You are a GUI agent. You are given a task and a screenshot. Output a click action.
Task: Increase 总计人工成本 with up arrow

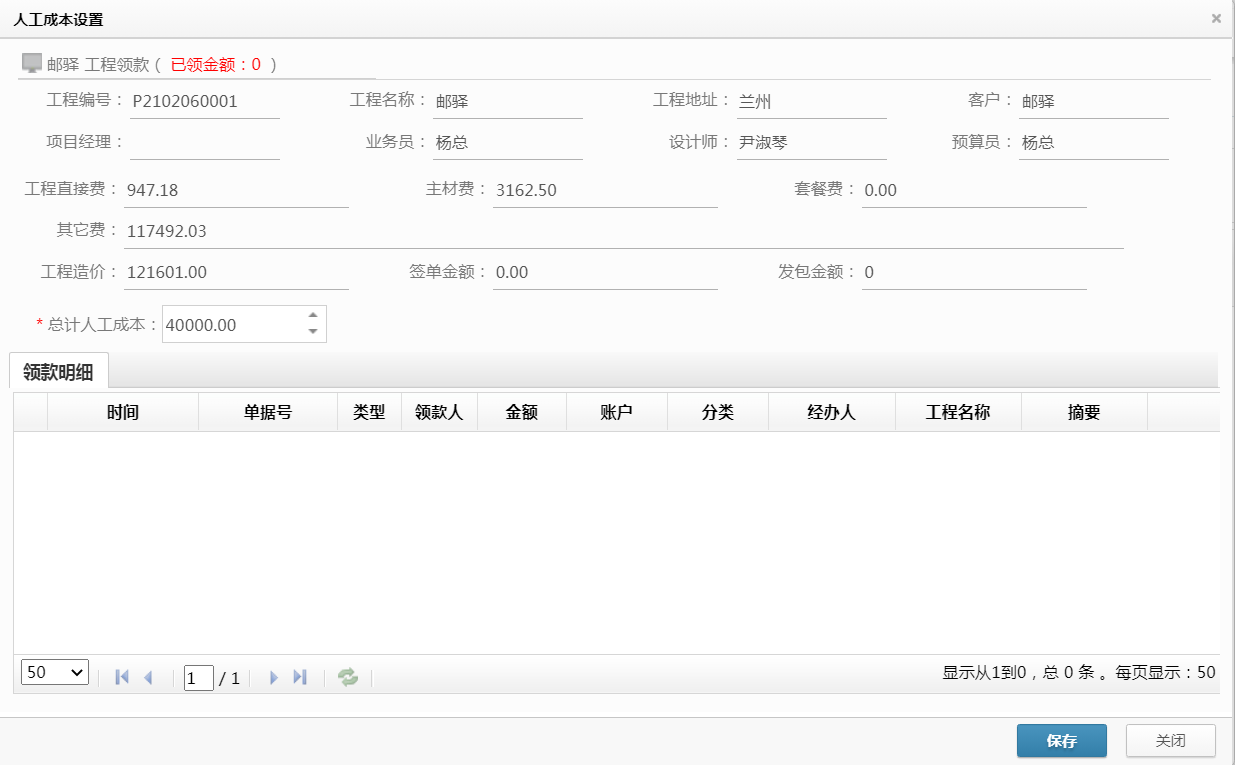tap(313, 316)
